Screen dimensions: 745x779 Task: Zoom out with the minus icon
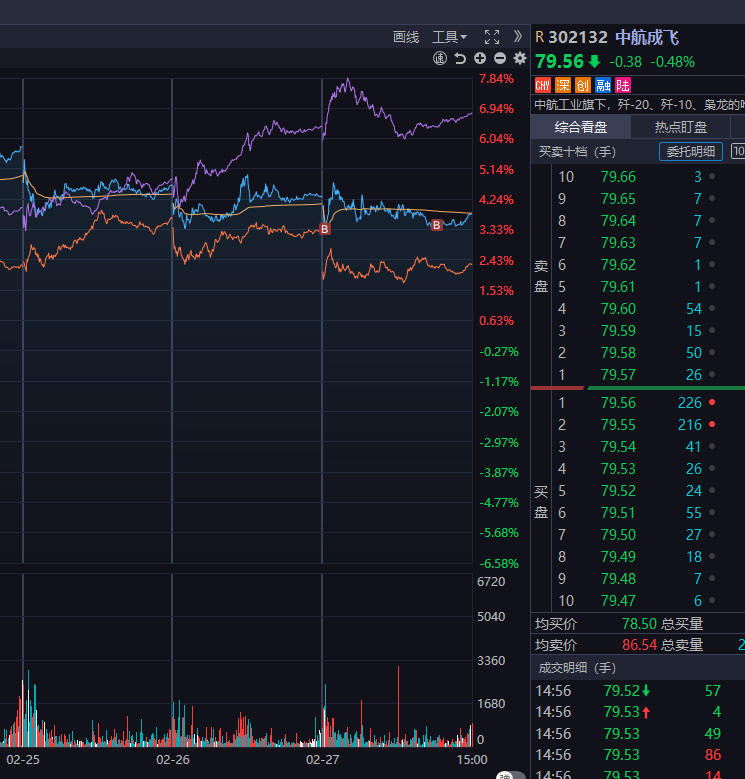(x=499, y=59)
